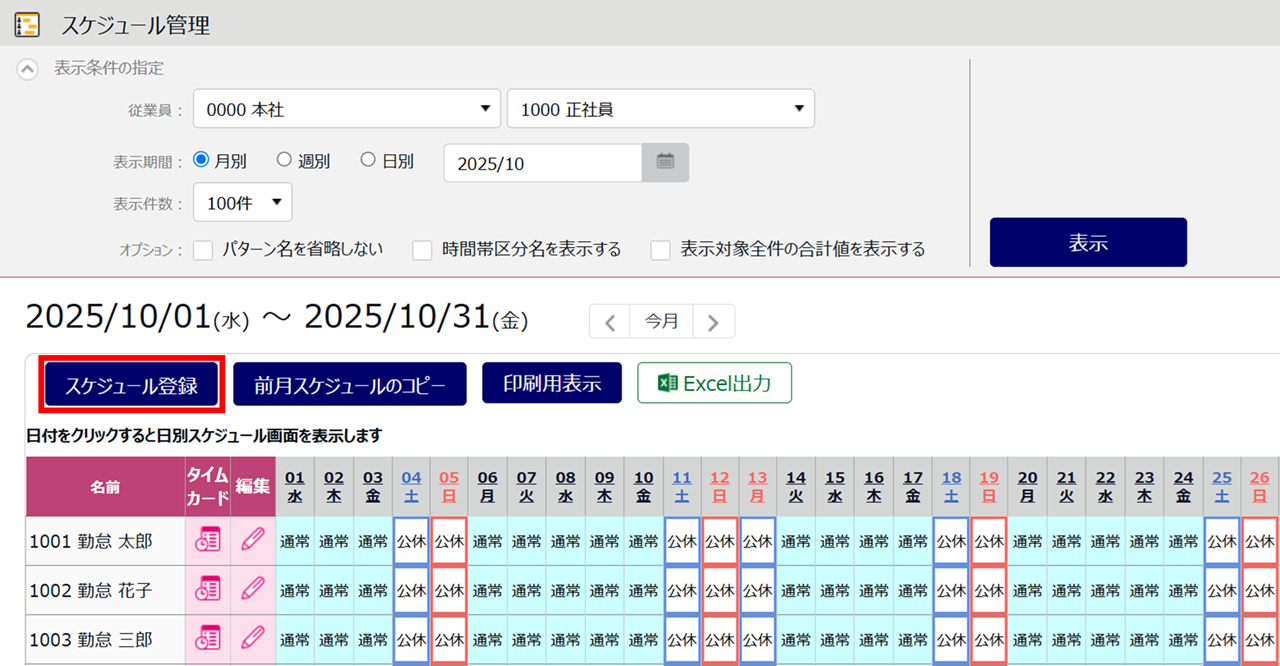1280x666 pixels.
Task: Open the 1000 正社員 employee type dropdown
Action: point(660,109)
